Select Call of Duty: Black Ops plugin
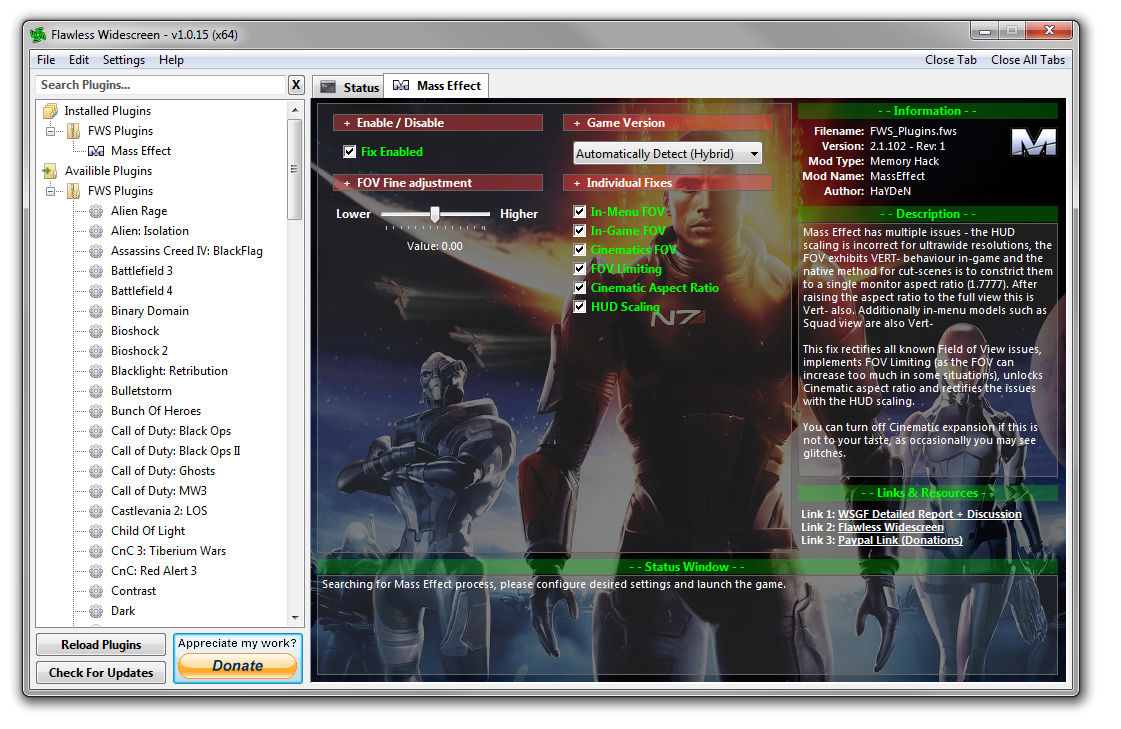The width and height of the screenshot is (1121, 729). 171,431
